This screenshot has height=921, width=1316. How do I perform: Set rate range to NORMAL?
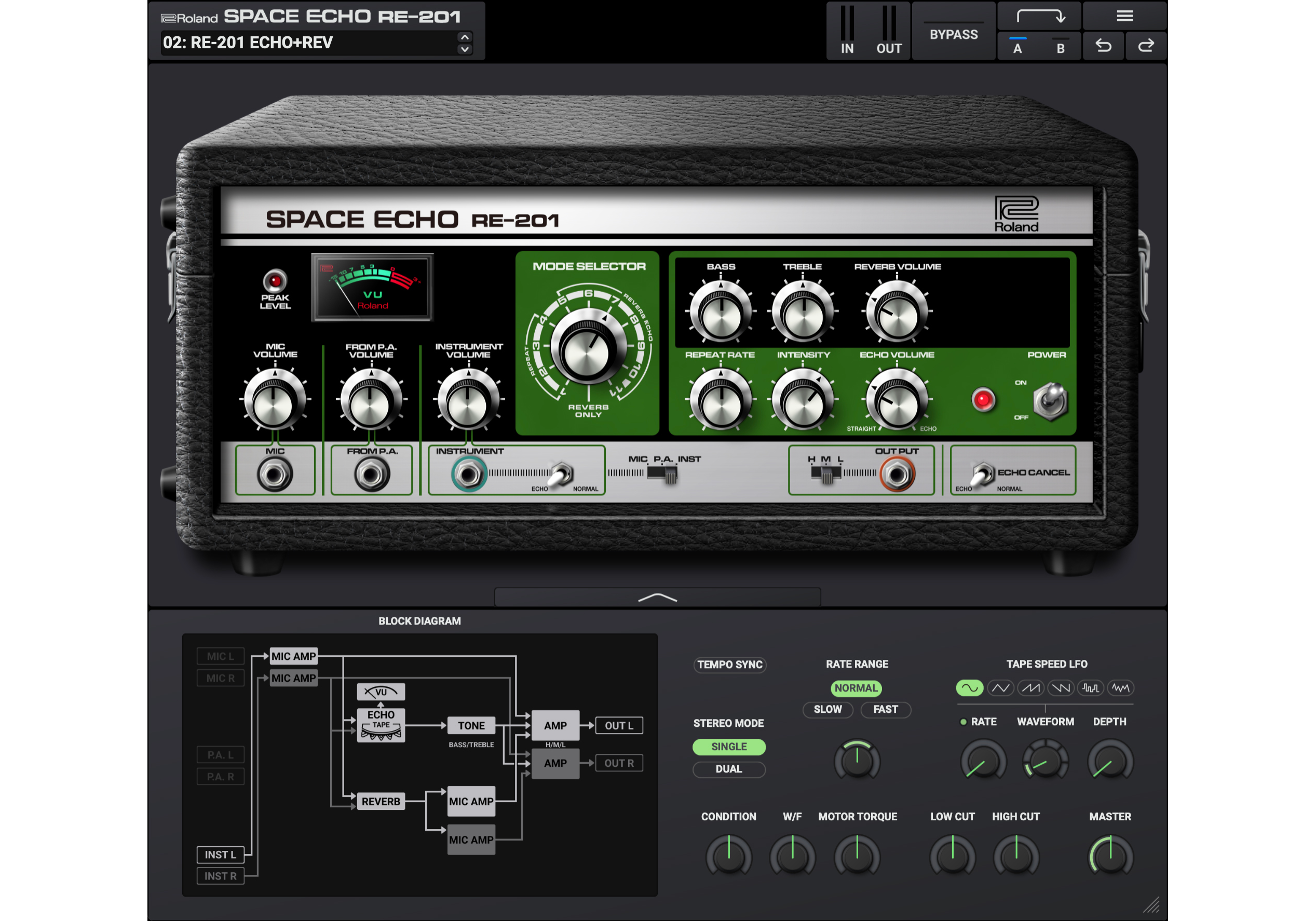click(x=857, y=688)
